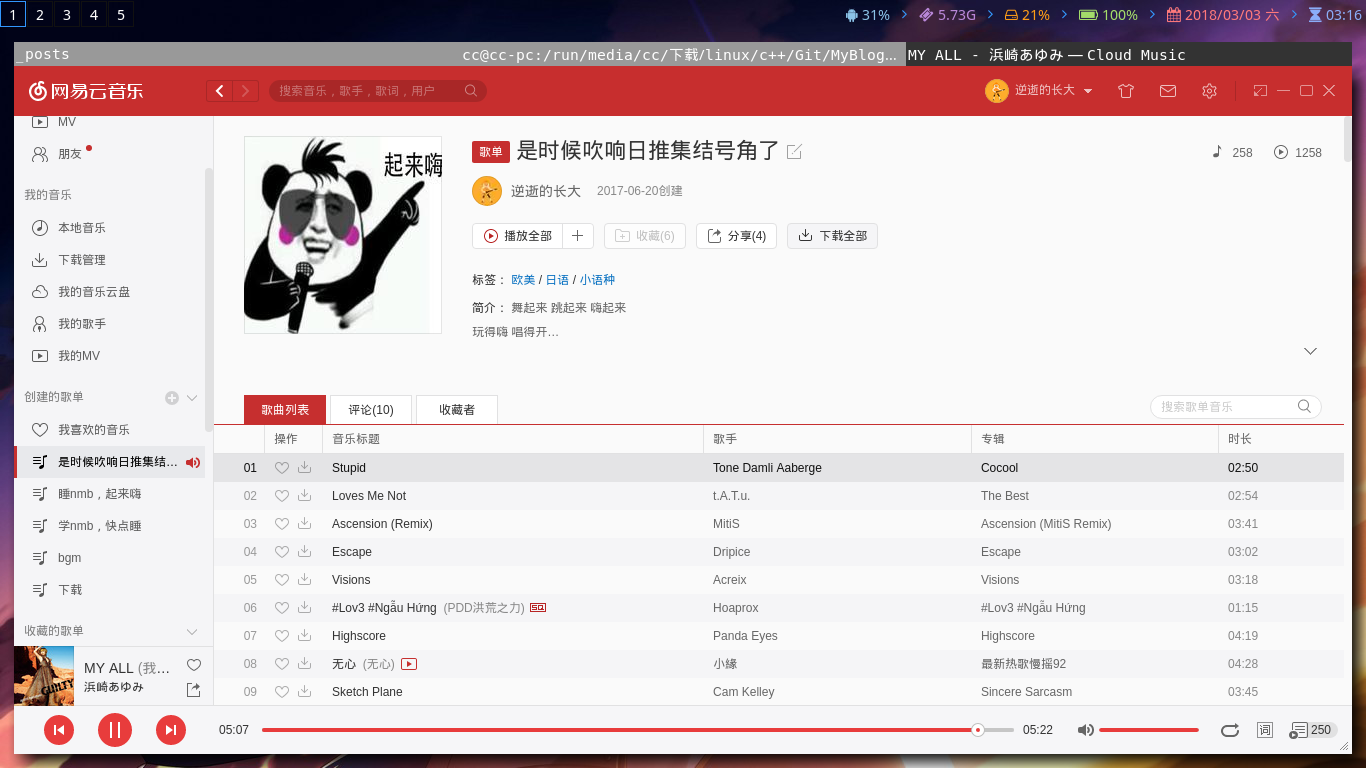Download the song Highscore
Image resolution: width=1366 pixels, height=768 pixels.
point(305,636)
